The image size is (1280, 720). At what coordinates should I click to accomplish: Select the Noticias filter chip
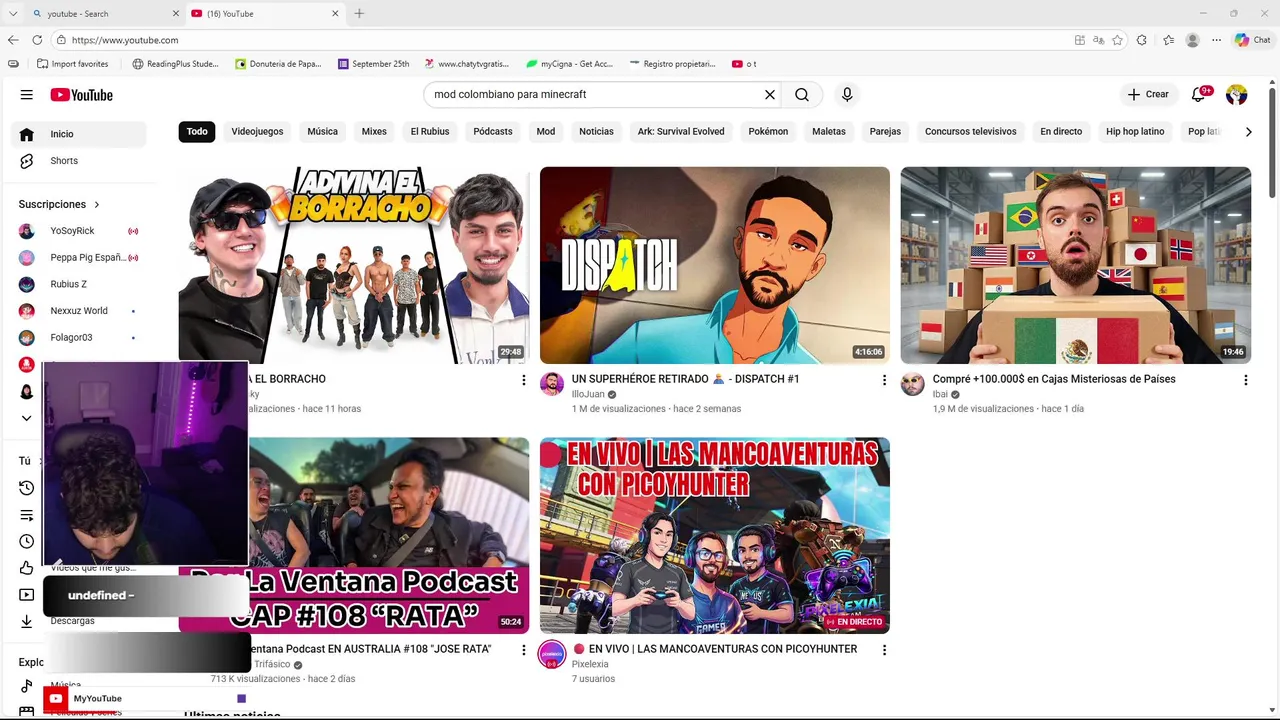click(597, 132)
